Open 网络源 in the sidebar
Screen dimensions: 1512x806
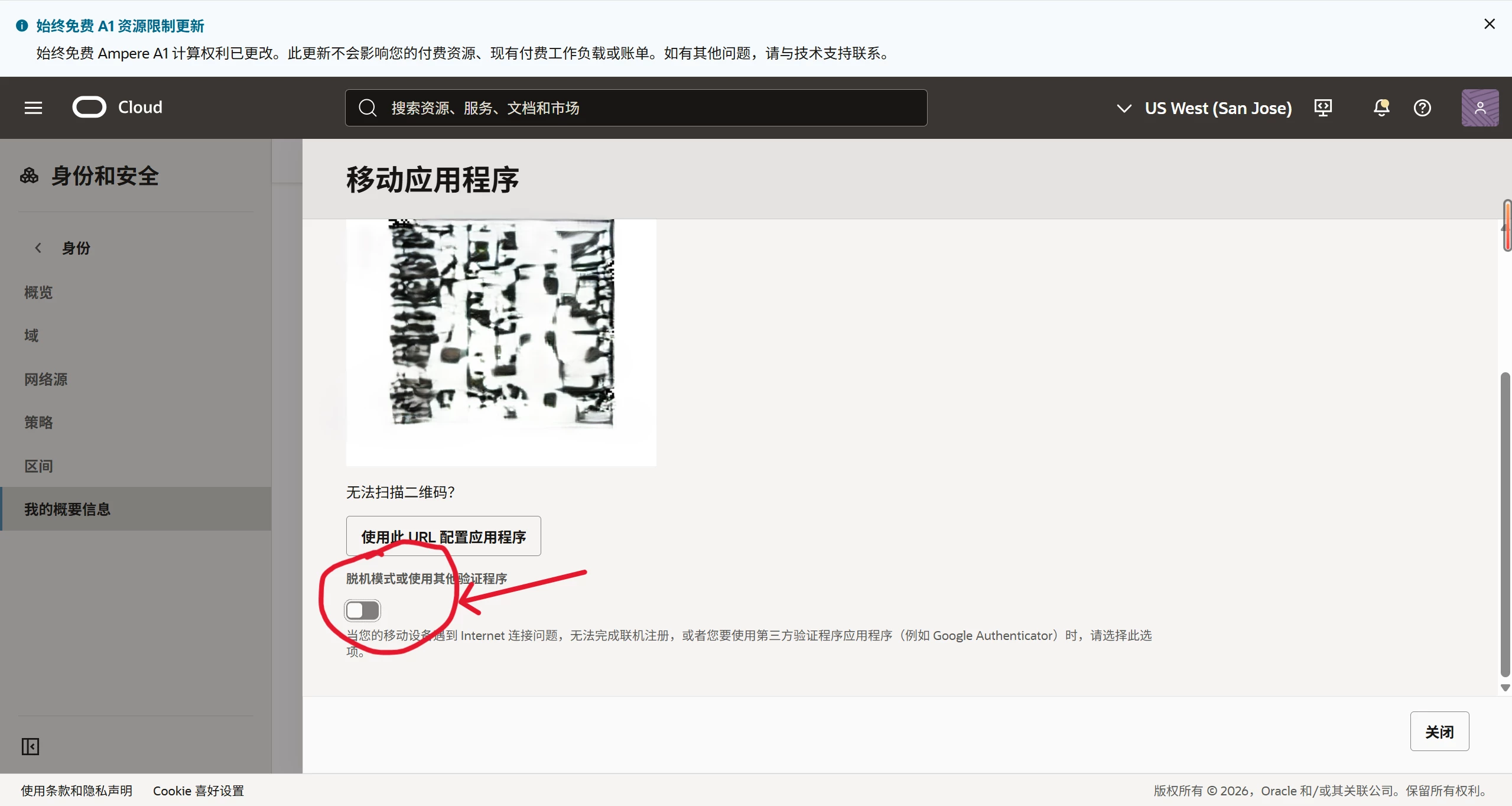[45, 379]
